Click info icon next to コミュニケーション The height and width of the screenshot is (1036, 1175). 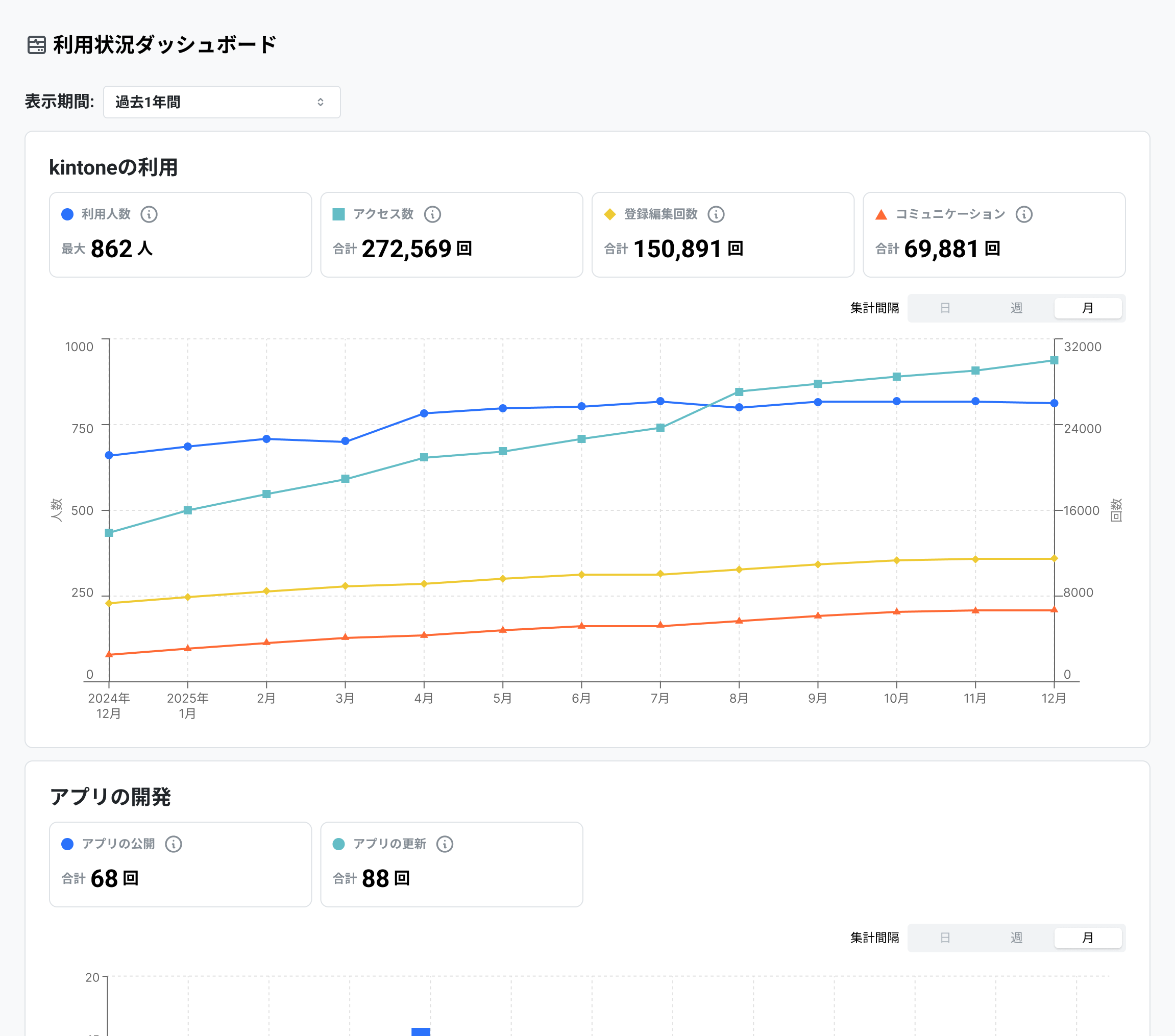[x=1024, y=214]
